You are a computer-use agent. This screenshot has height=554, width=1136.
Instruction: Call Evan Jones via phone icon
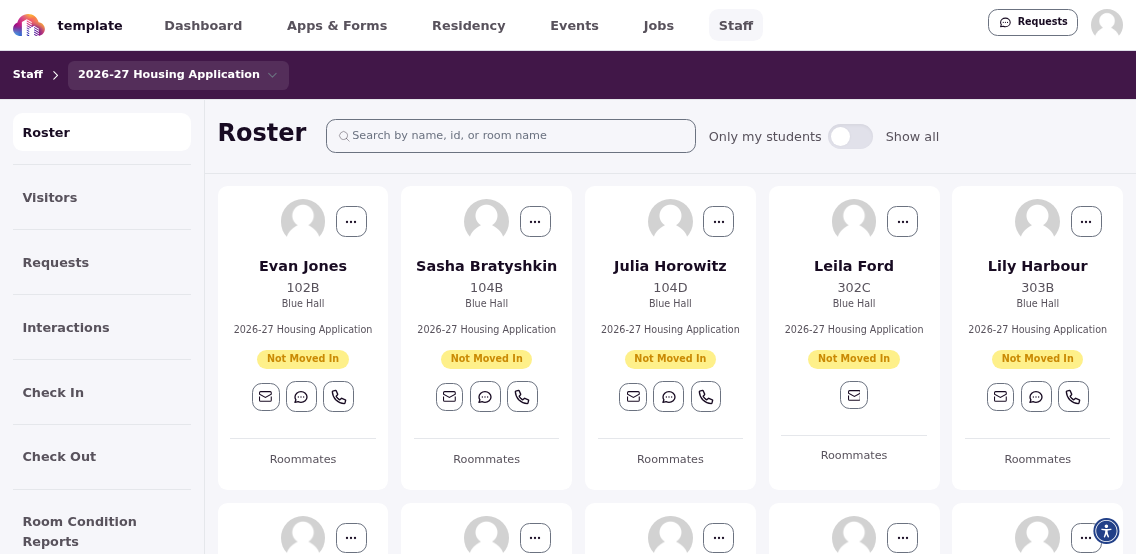point(338,397)
